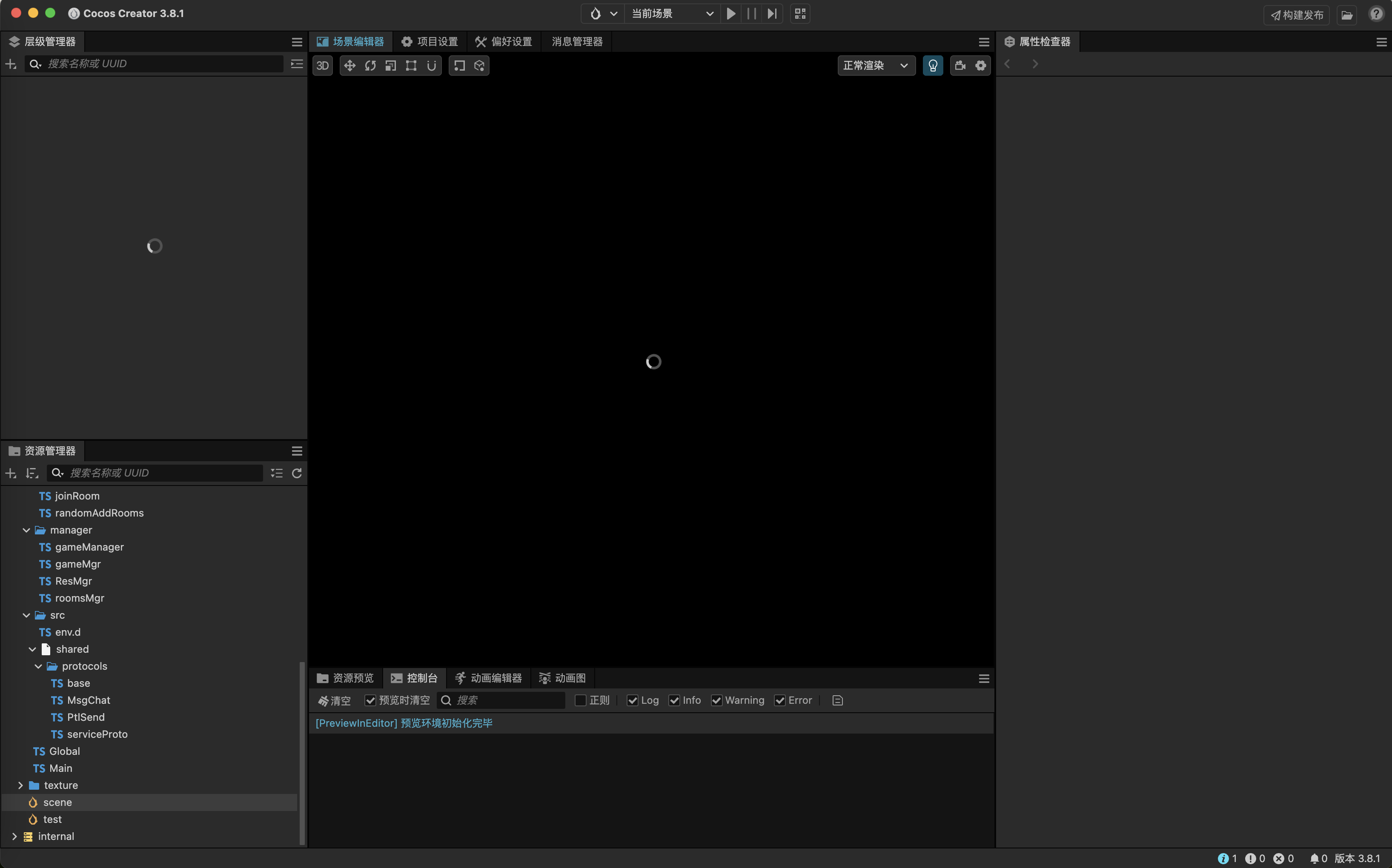Click the preview QR code icon

point(800,13)
